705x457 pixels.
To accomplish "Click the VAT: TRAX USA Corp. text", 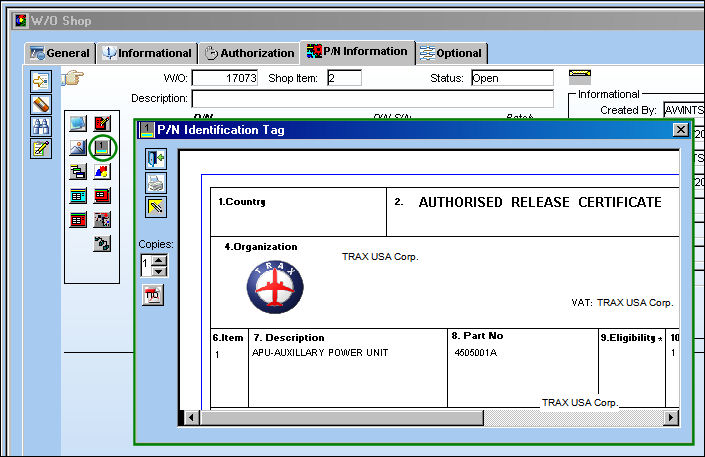I will click(623, 303).
